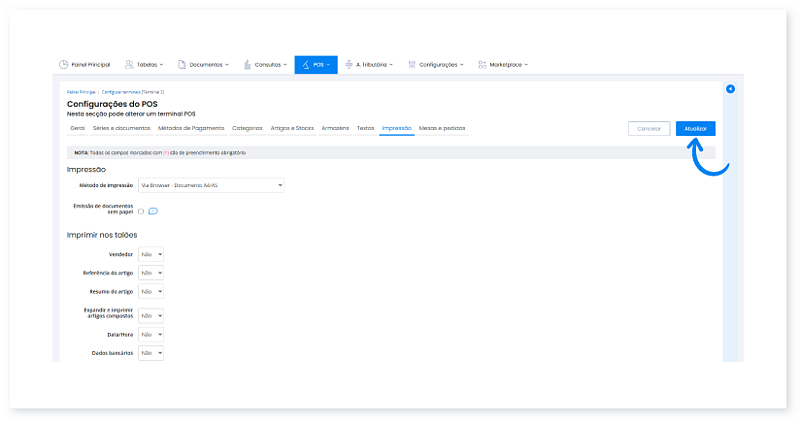Open the Mesas e pedidos tab
Screen dimensions: 800x422
pyautogui.click(x=442, y=128)
